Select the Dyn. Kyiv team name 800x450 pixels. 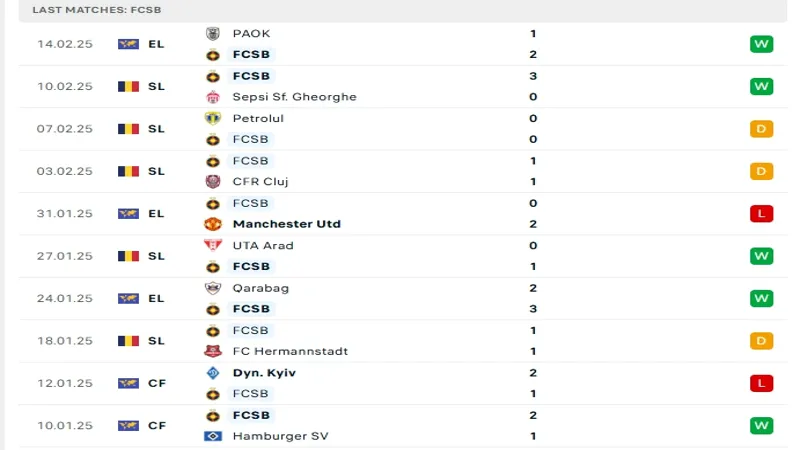264,373
